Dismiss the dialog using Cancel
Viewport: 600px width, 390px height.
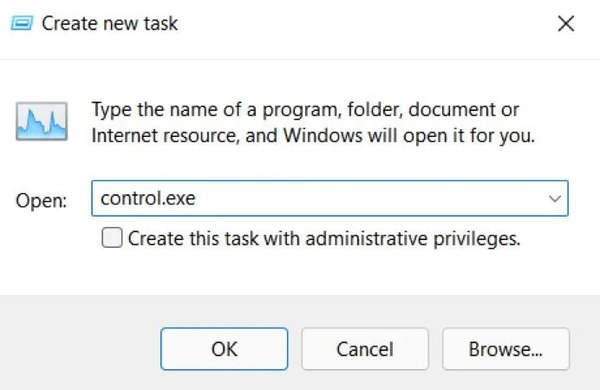(x=365, y=349)
